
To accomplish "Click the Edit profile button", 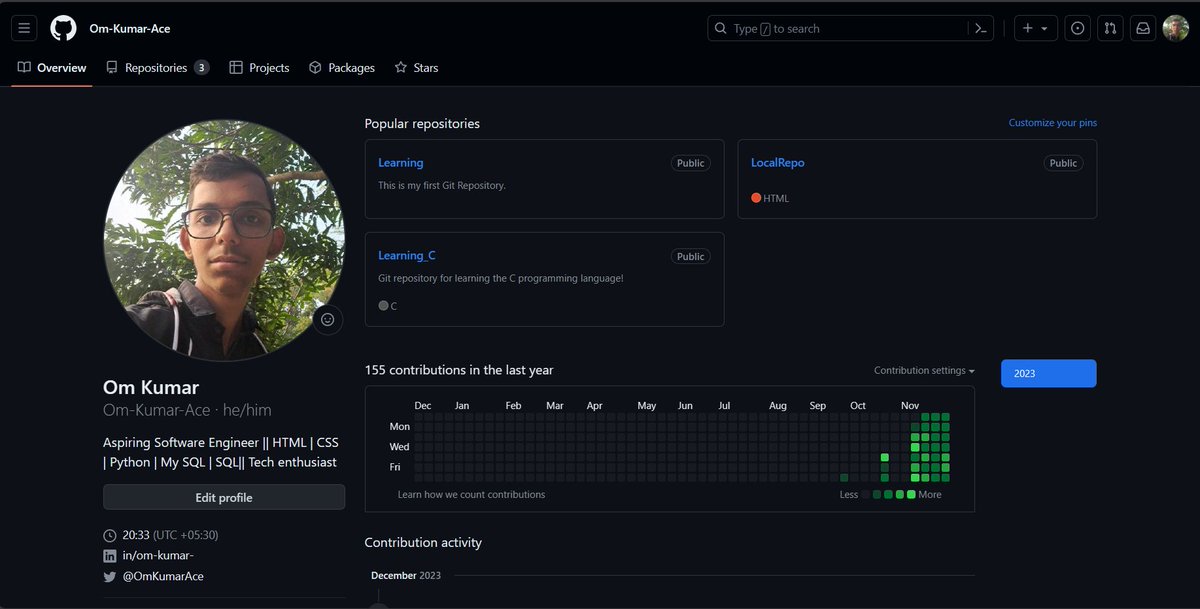I will 224,497.
